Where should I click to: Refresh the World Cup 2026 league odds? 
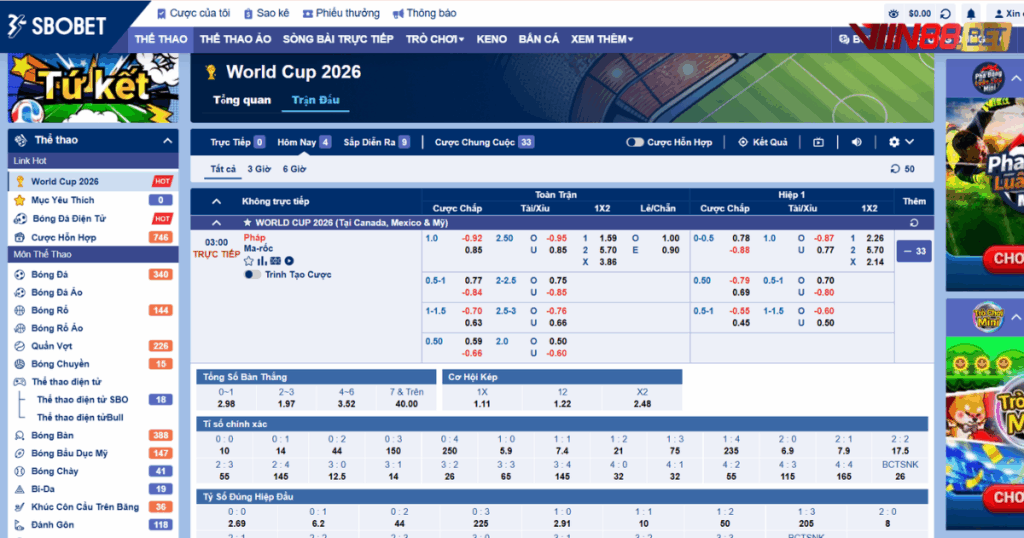(914, 223)
